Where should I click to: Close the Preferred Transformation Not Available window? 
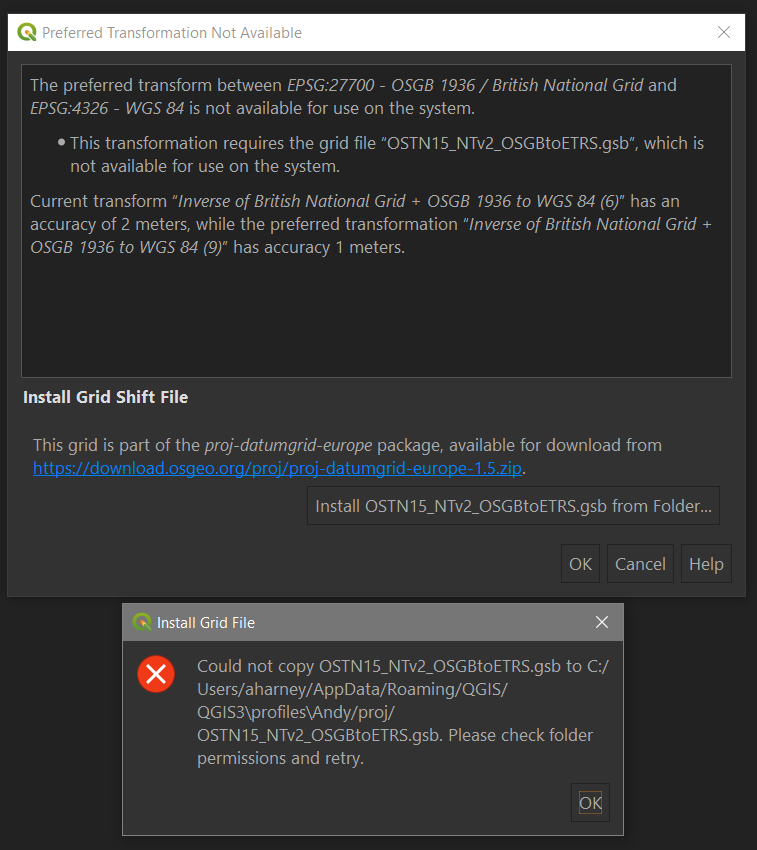[x=724, y=33]
